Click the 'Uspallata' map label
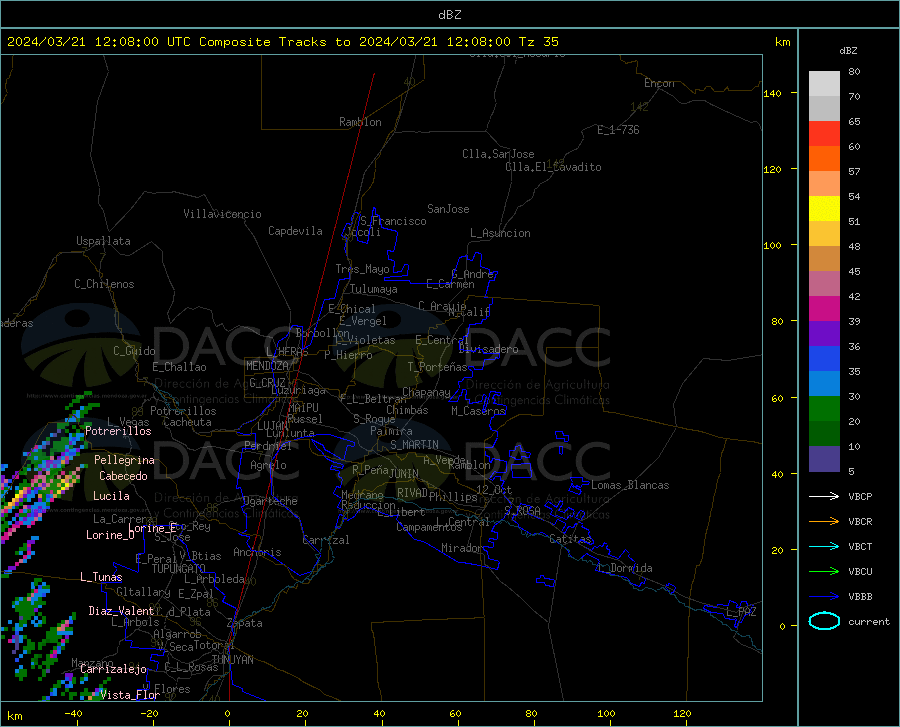Image resolution: width=900 pixels, height=727 pixels. [103, 241]
